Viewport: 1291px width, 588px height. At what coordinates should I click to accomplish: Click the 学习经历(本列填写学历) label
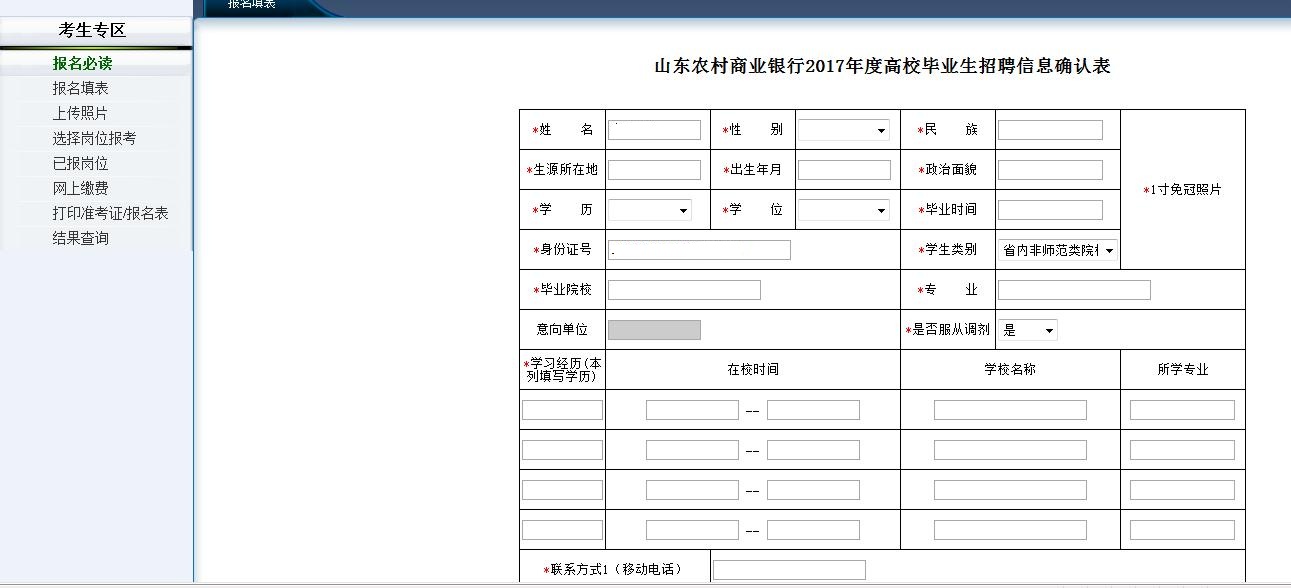pyautogui.click(x=562, y=370)
